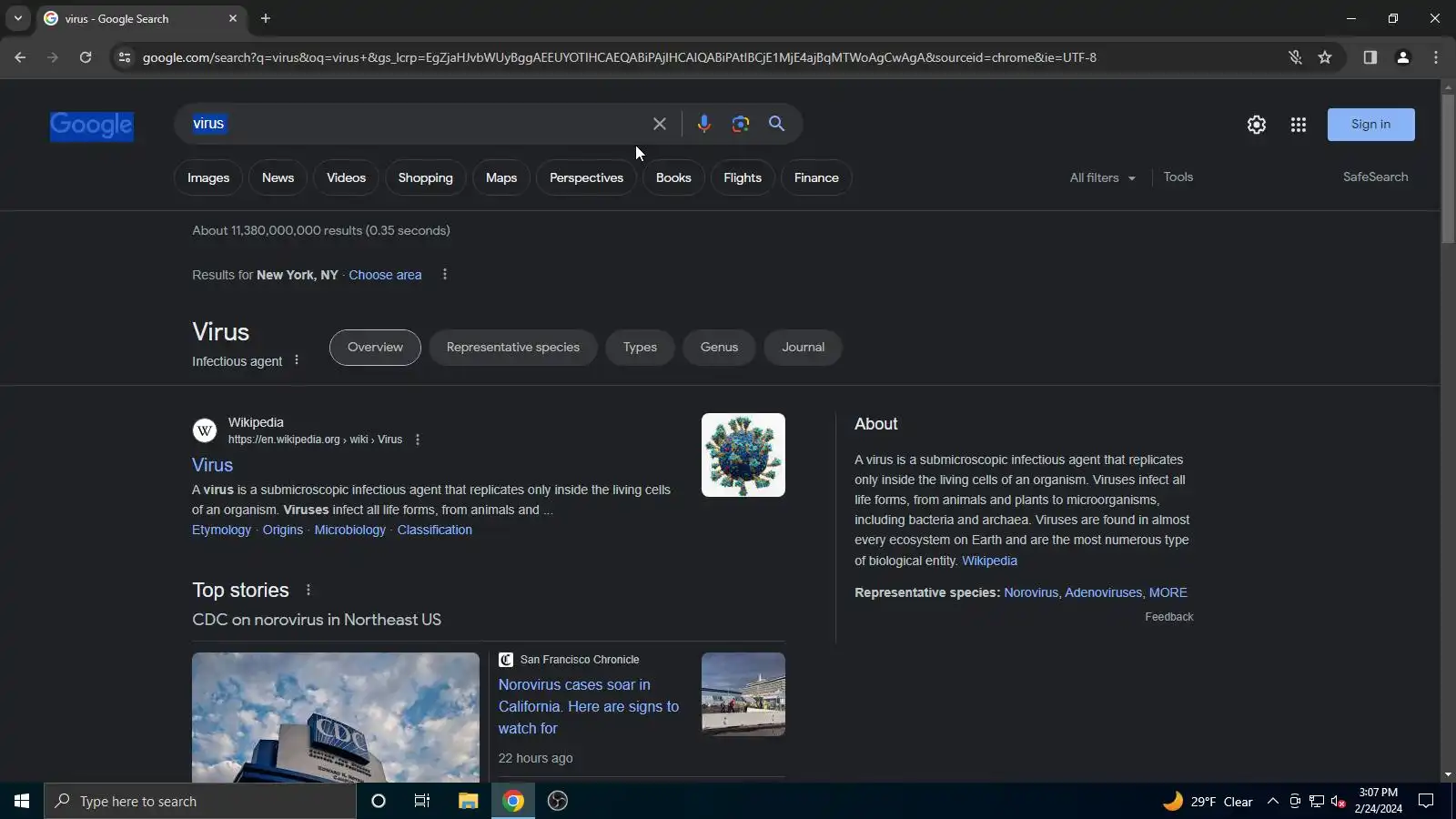Open Cortana from the taskbar
The image size is (1456, 819).
[379, 801]
